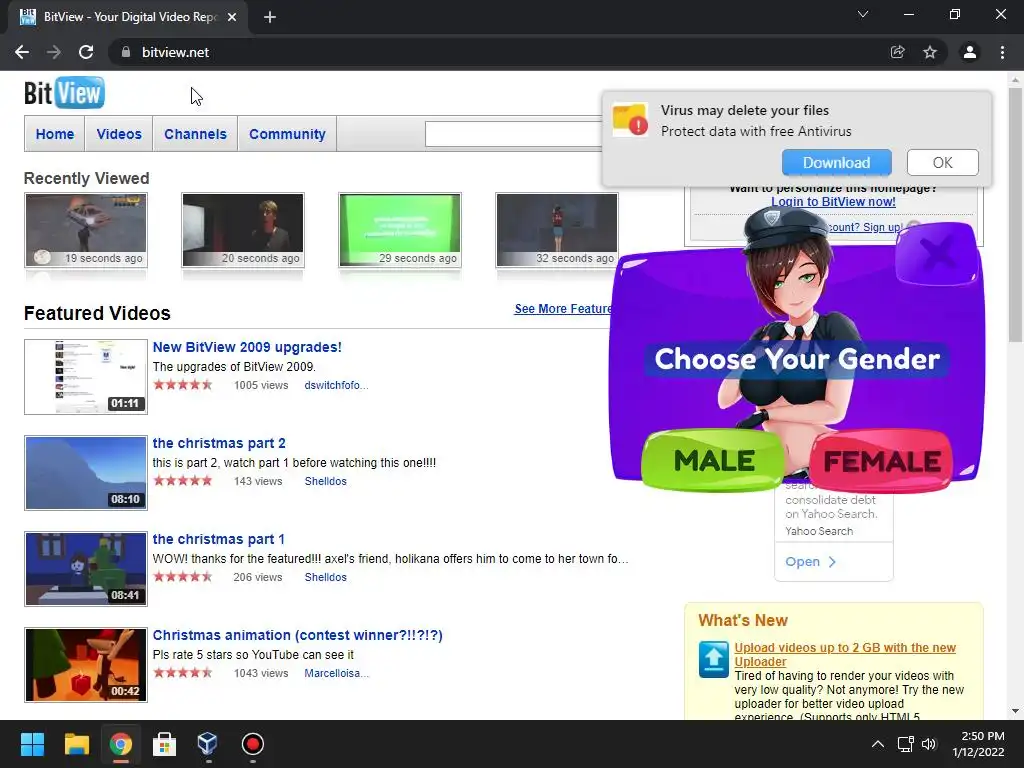Click the red record taskbar icon
This screenshot has width=1024, height=768.
tap(253, 744)
